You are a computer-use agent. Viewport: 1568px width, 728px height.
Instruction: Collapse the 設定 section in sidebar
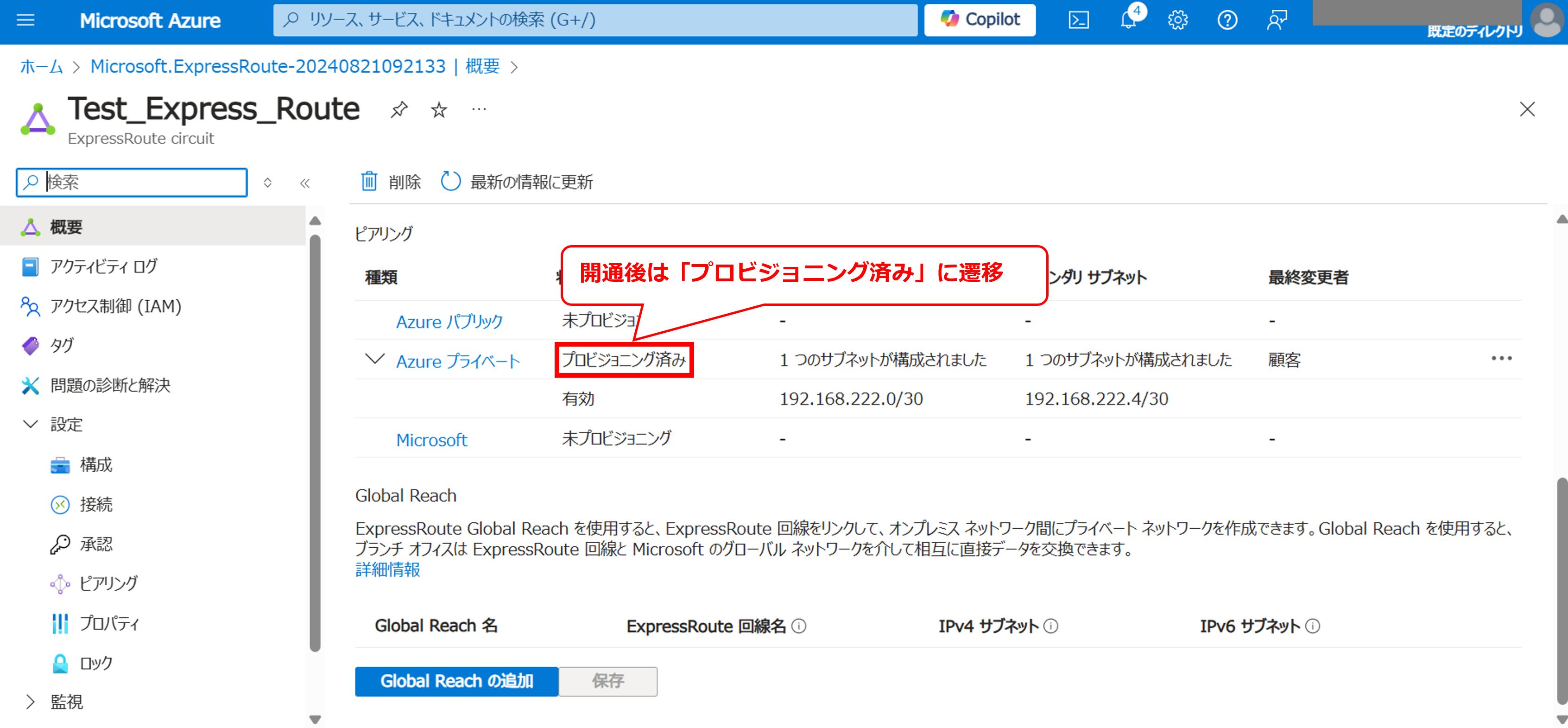[31, 424]
